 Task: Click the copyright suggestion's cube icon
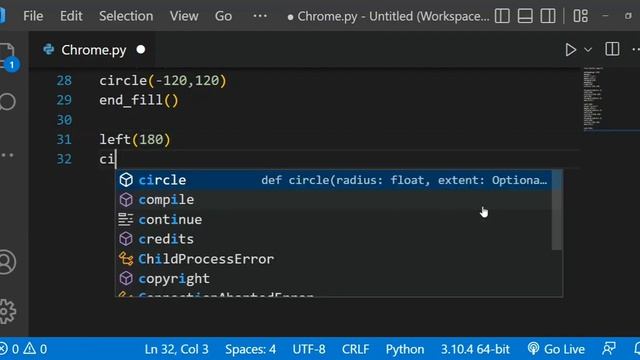tap(126, 278)
